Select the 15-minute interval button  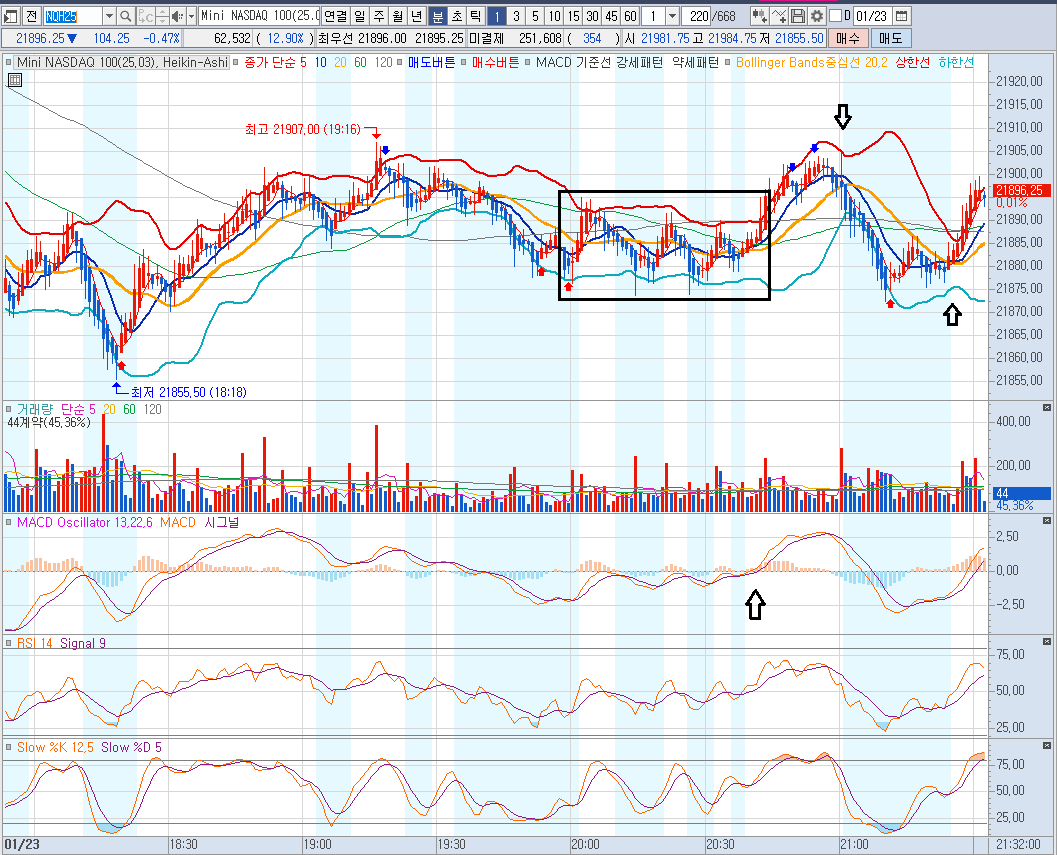coord(574,16)
